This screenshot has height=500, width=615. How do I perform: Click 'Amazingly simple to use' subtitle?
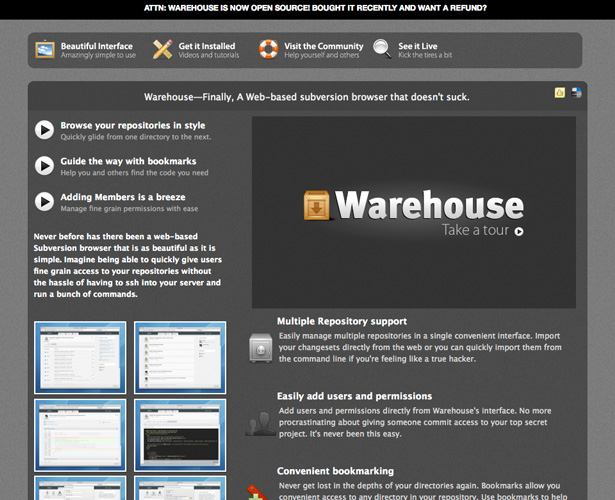pyautogui.click(x=98, y=55)
